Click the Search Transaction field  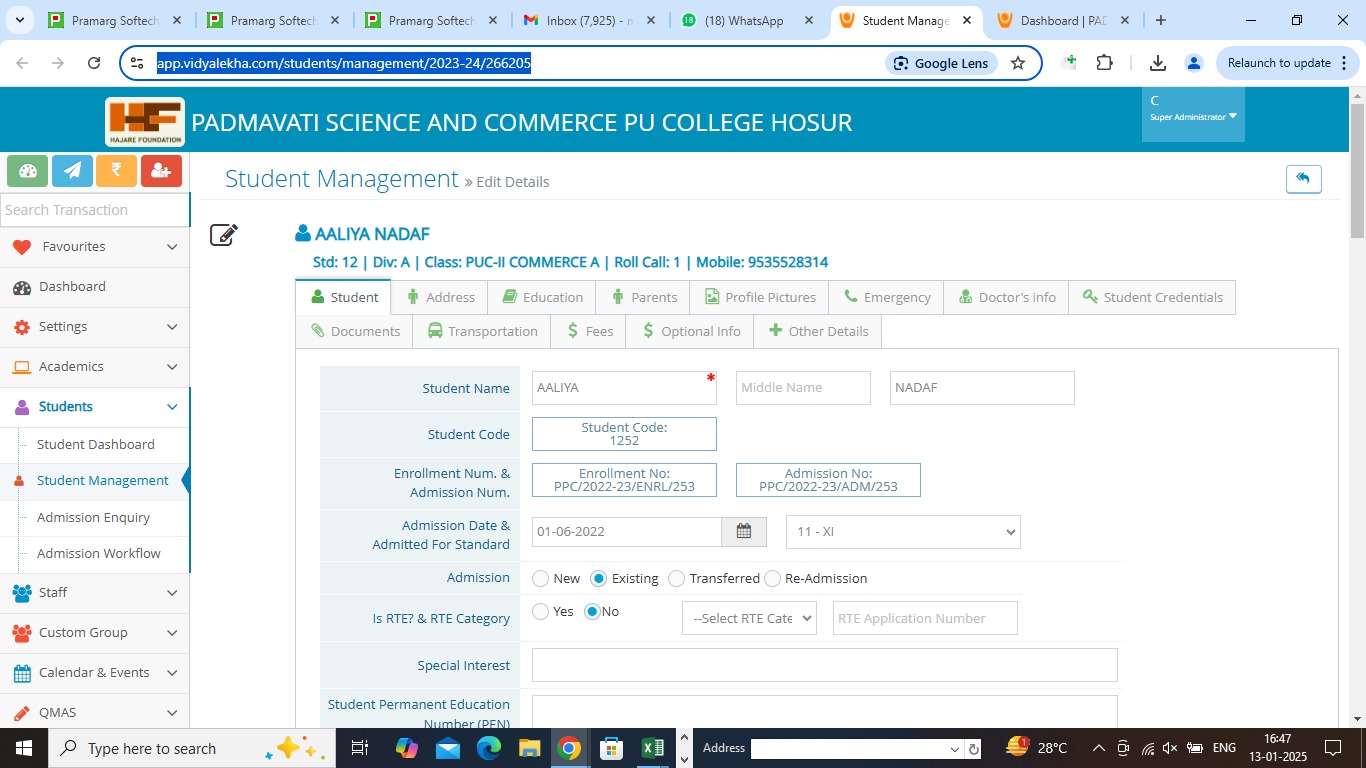[x=95, y=210]
